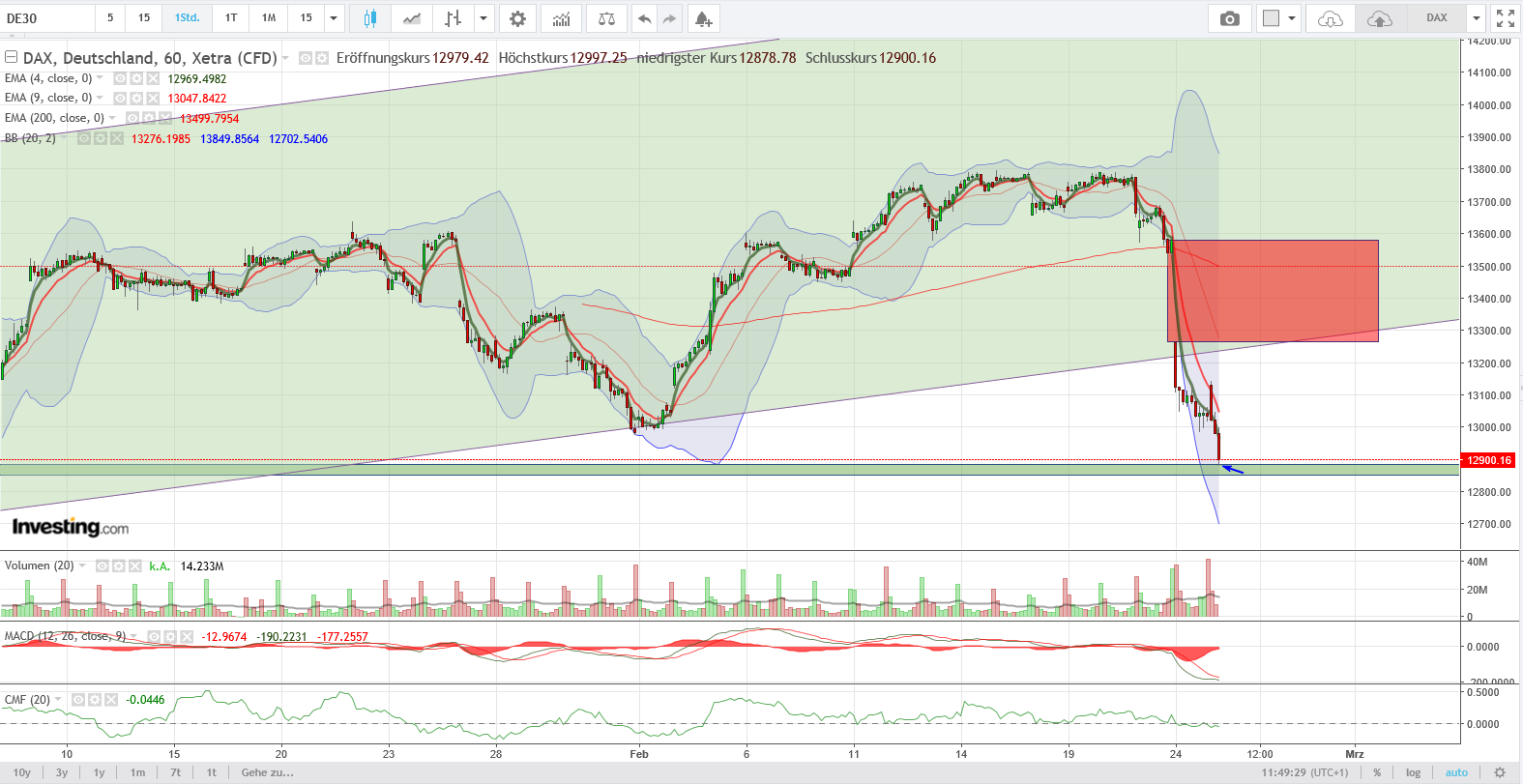Open settings for EMA (9, close, 0)
Viewport: 1523px width, 784px height.
(x=136, y=98)
